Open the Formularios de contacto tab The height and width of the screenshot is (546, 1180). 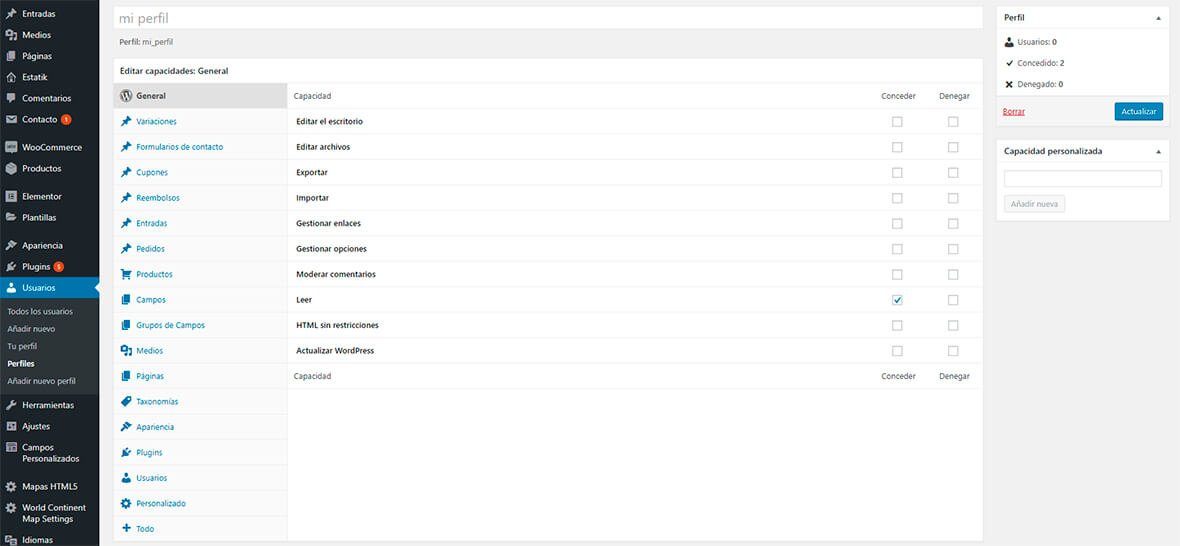pos(200,147)
